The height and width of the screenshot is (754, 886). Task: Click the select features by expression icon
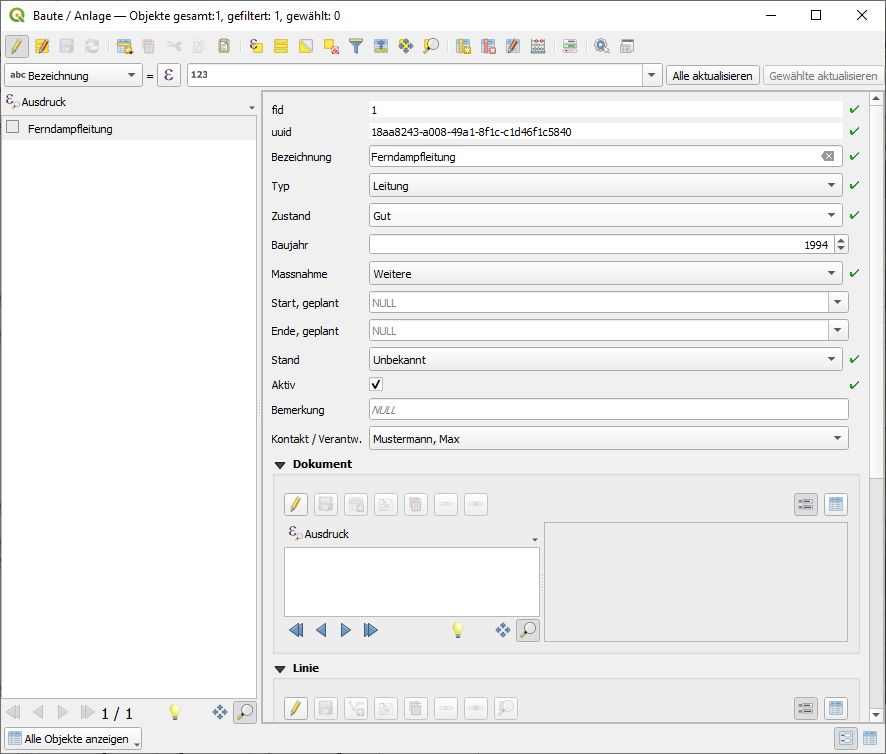255,46
